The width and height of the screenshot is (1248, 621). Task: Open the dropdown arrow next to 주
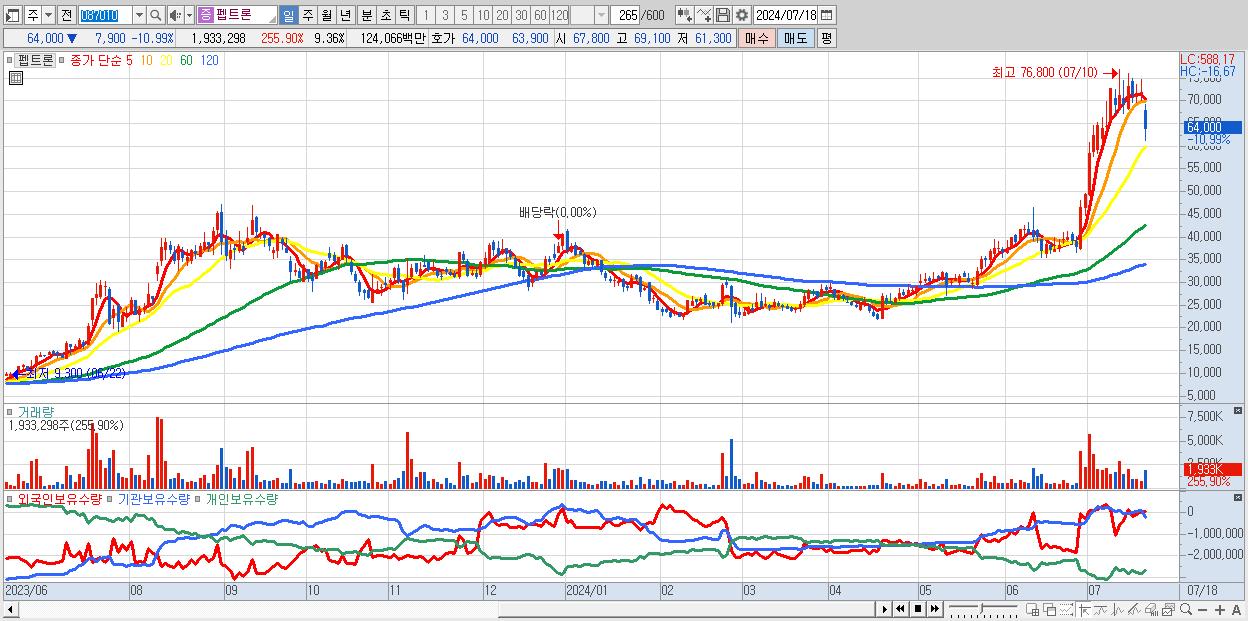coord(48,15)
